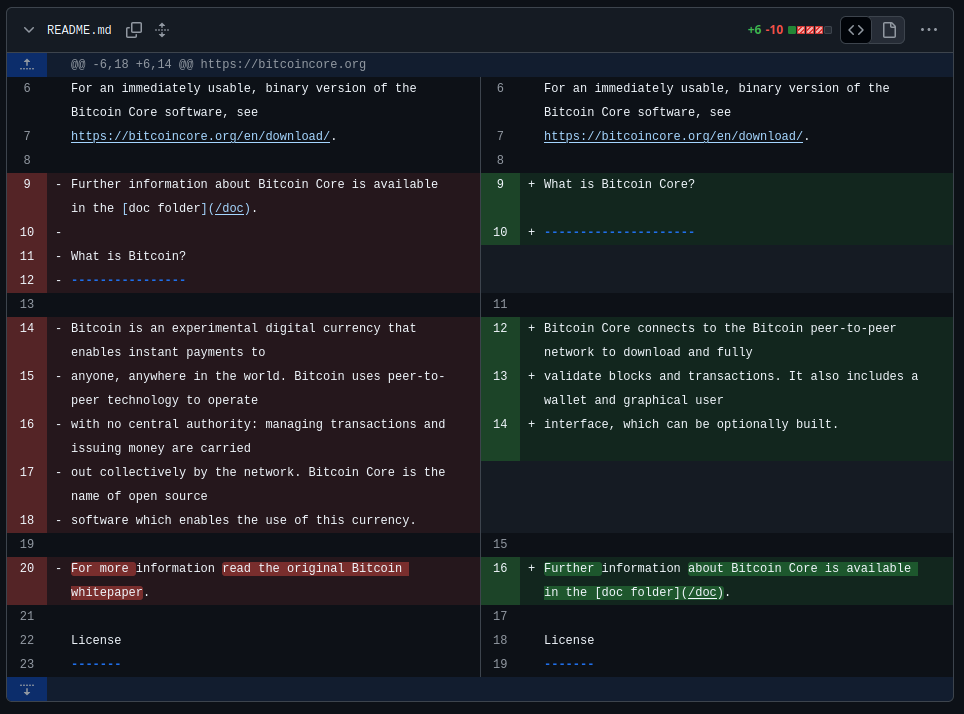
Task: Click 'License' in the left pane
Action: pyautogui.click(x=96, y=640)
